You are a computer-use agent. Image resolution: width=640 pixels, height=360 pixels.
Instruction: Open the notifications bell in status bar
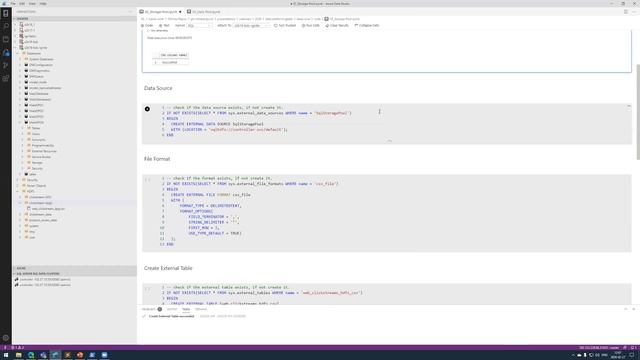coord(634,348)
